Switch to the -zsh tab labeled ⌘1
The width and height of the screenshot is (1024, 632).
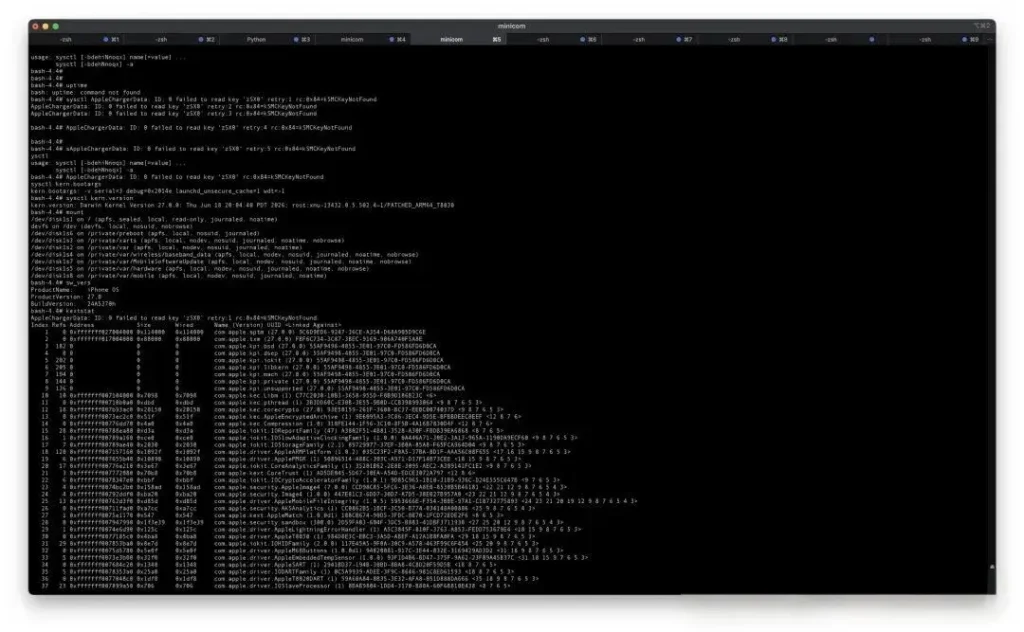pos(76,40)
